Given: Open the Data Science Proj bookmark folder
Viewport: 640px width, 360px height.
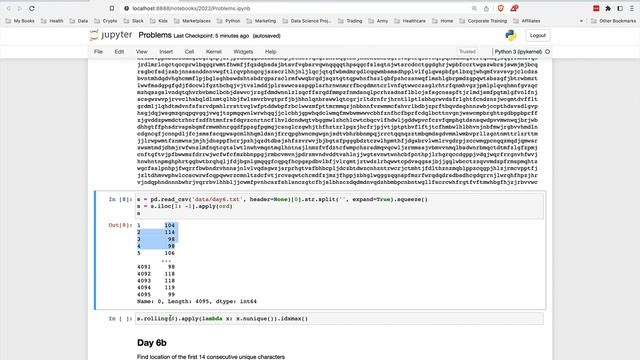Looking at the screenshot, I should click(307, 21).
